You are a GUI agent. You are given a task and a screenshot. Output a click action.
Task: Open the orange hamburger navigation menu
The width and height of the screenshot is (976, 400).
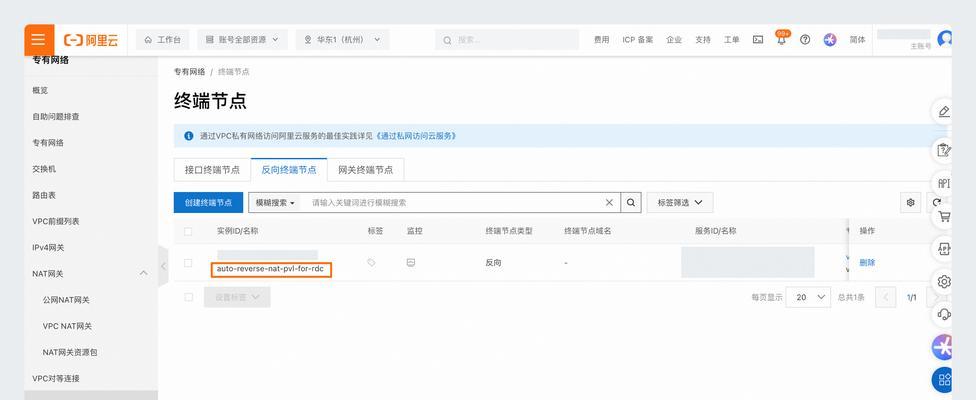pyautogui.click(x=39, y=40)
